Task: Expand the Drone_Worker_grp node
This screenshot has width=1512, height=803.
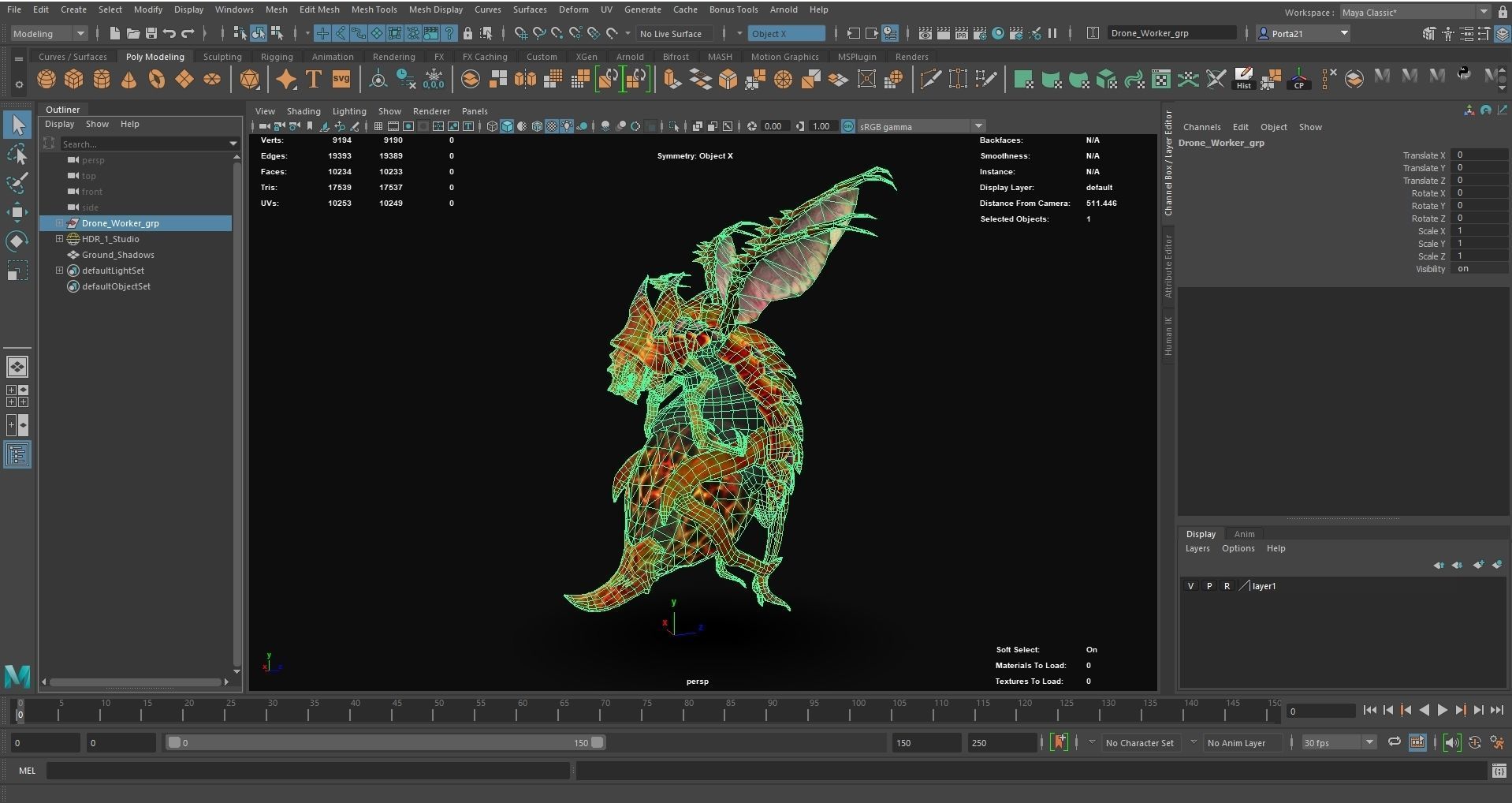Action: click(x=59, y=223)
